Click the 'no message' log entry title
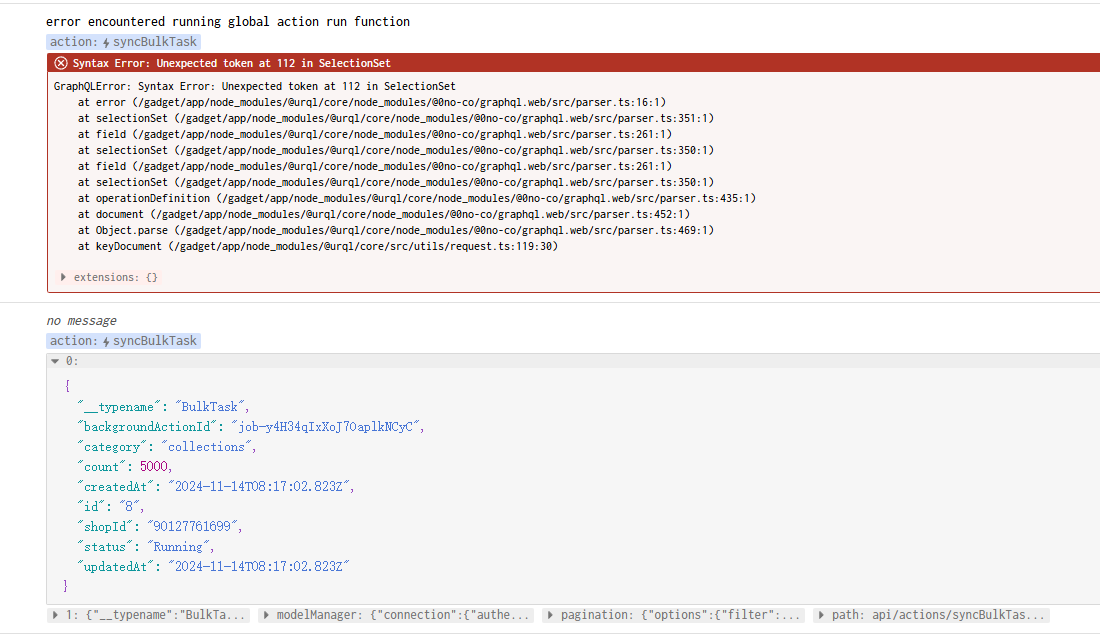 (81, 321)
